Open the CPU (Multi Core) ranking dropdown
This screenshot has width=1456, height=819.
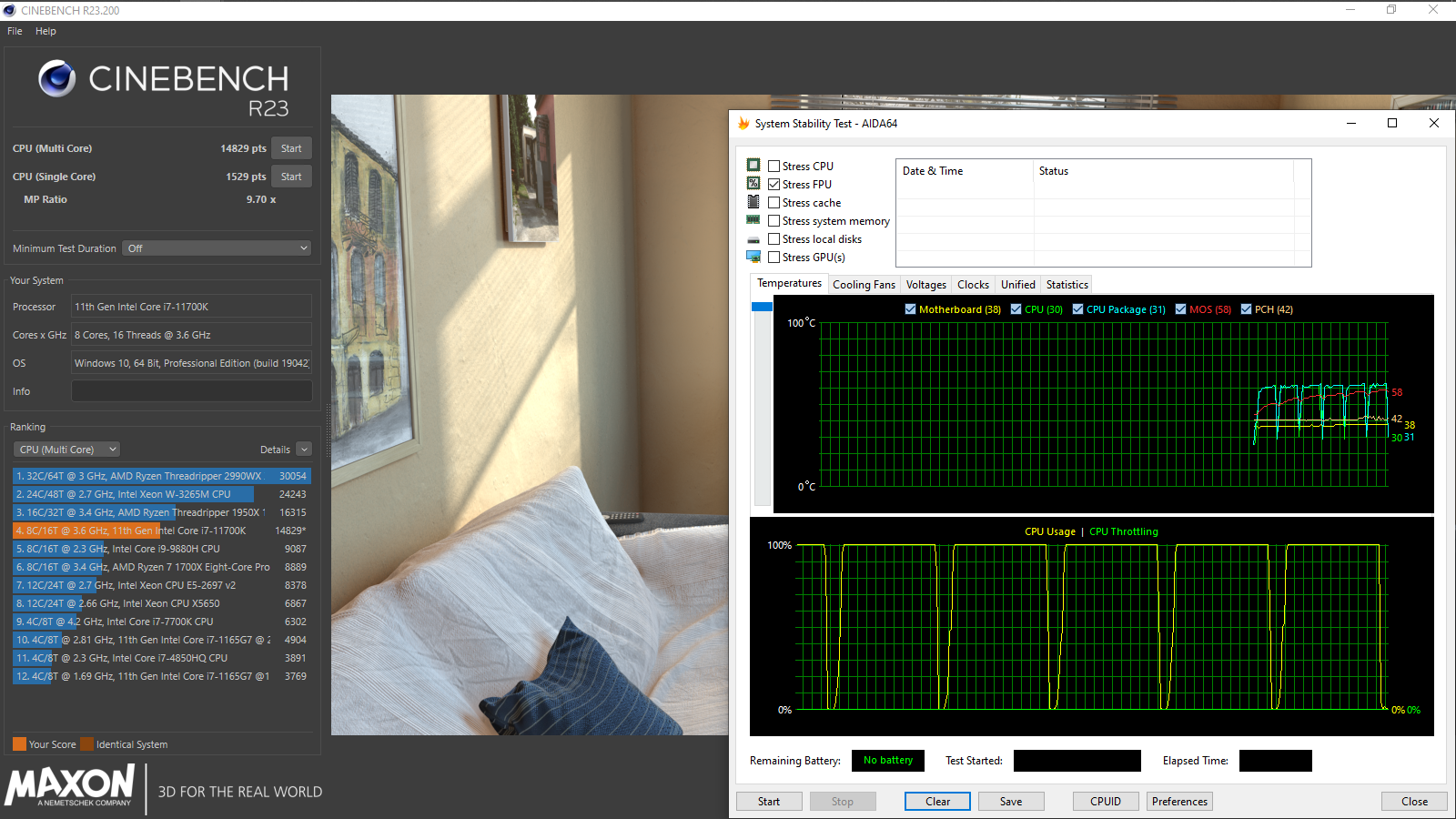click(x=67, y=450)
